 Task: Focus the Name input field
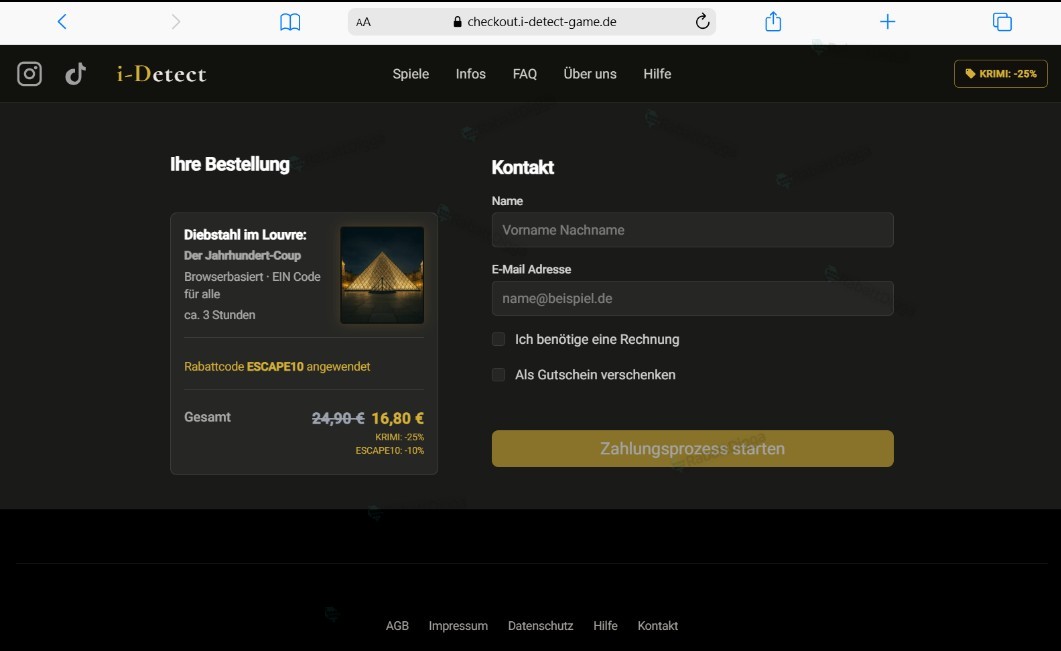(692, 230)
